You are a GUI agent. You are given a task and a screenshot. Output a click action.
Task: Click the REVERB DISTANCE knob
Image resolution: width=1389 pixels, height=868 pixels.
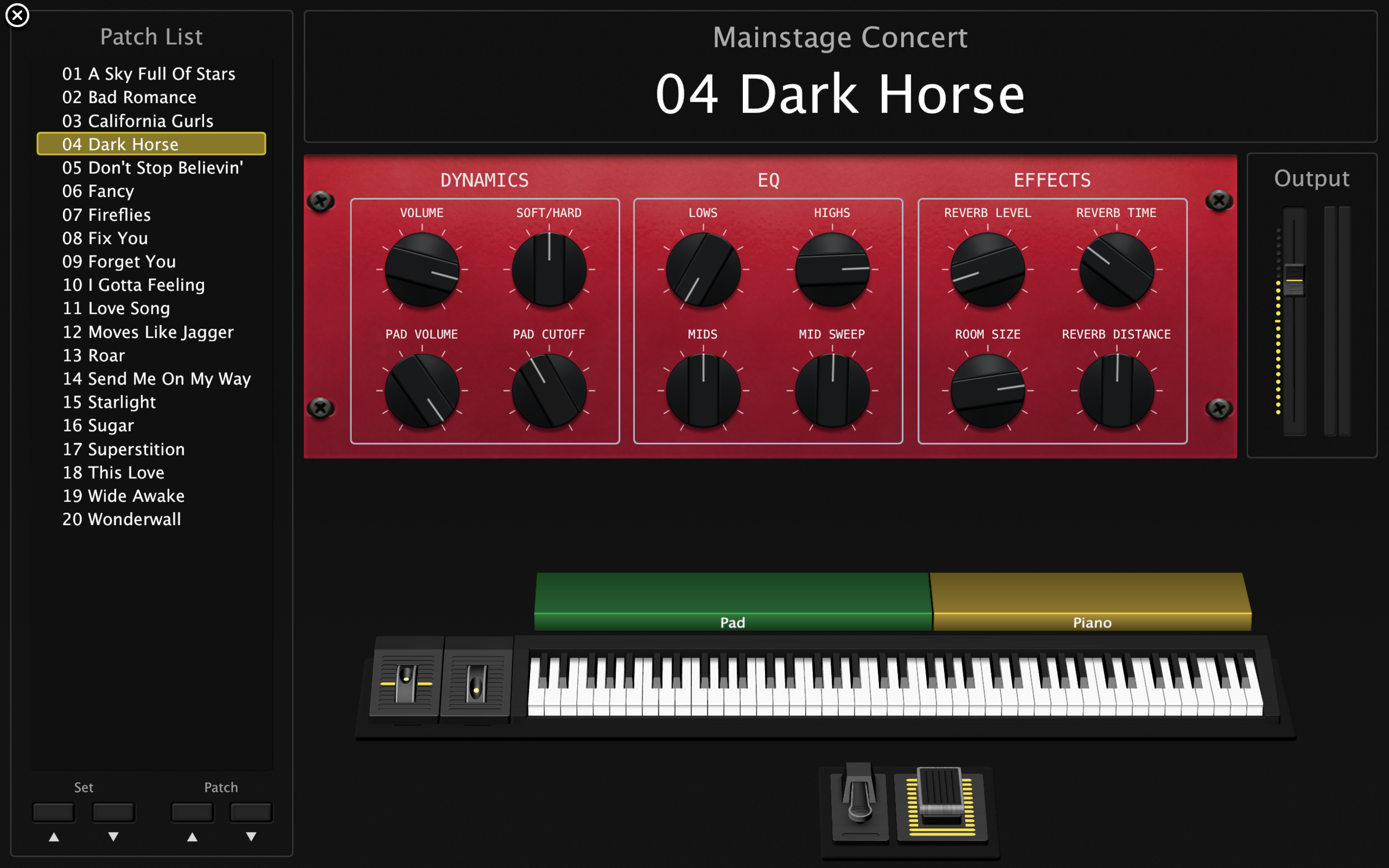[x=1117, y=391]
